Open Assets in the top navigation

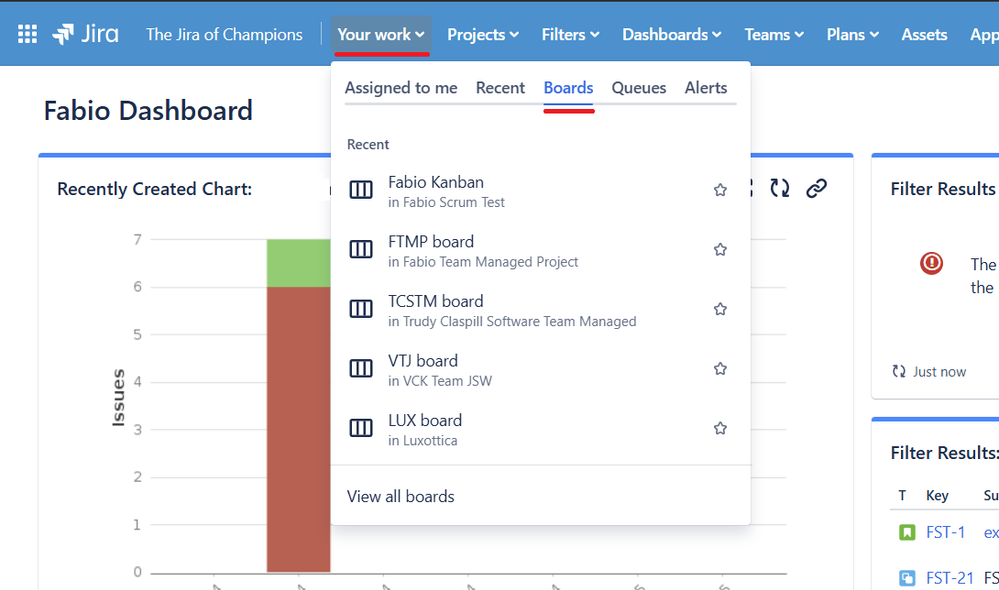(924, 34)
